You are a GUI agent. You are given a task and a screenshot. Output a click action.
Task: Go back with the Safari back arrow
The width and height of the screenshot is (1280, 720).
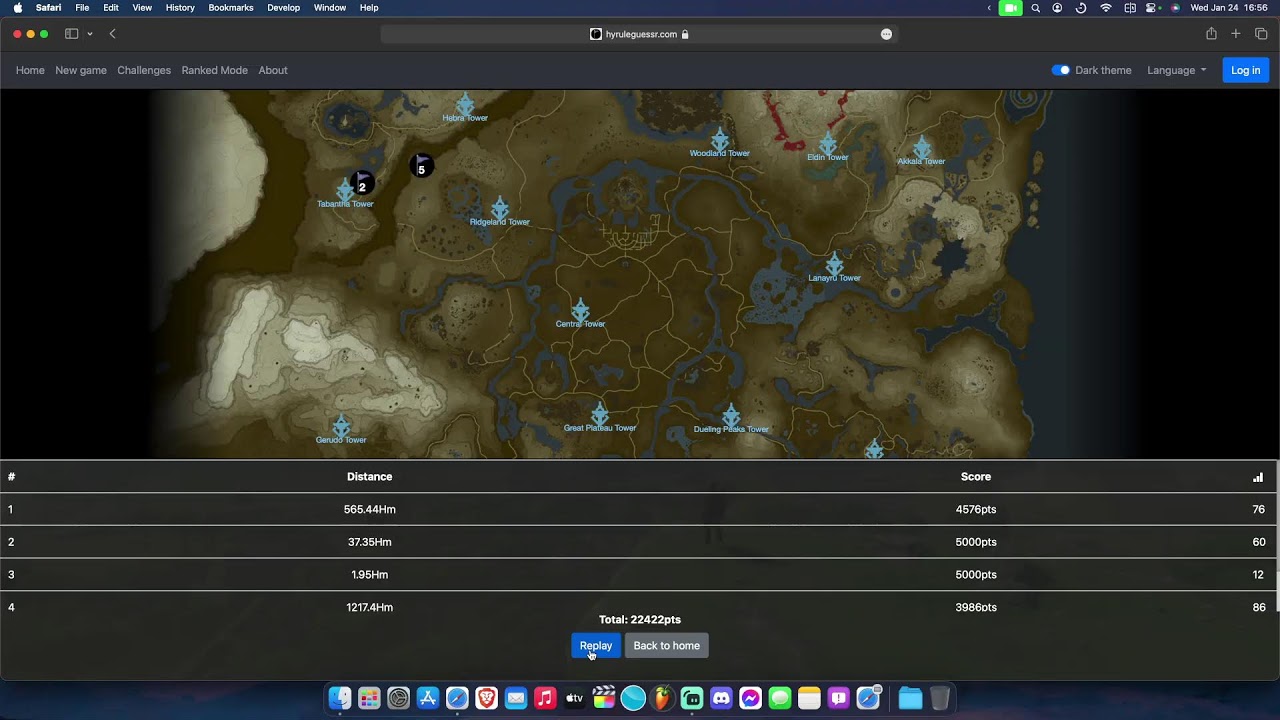pos(112,34)
